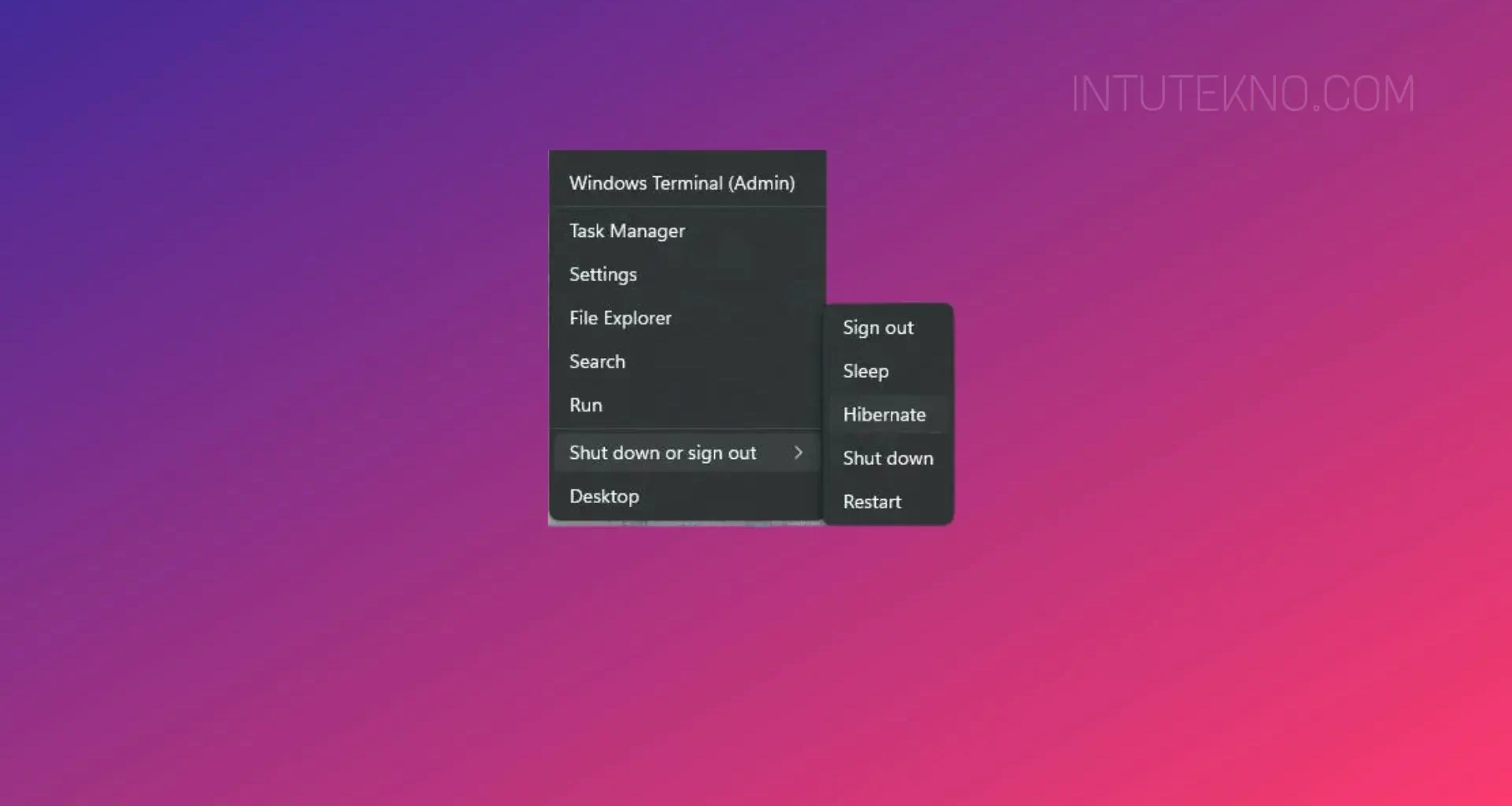The height and width of the screenshot is (806, 1512).
Task: Select Hibernate in the power submenu
Action: (888, 414)
